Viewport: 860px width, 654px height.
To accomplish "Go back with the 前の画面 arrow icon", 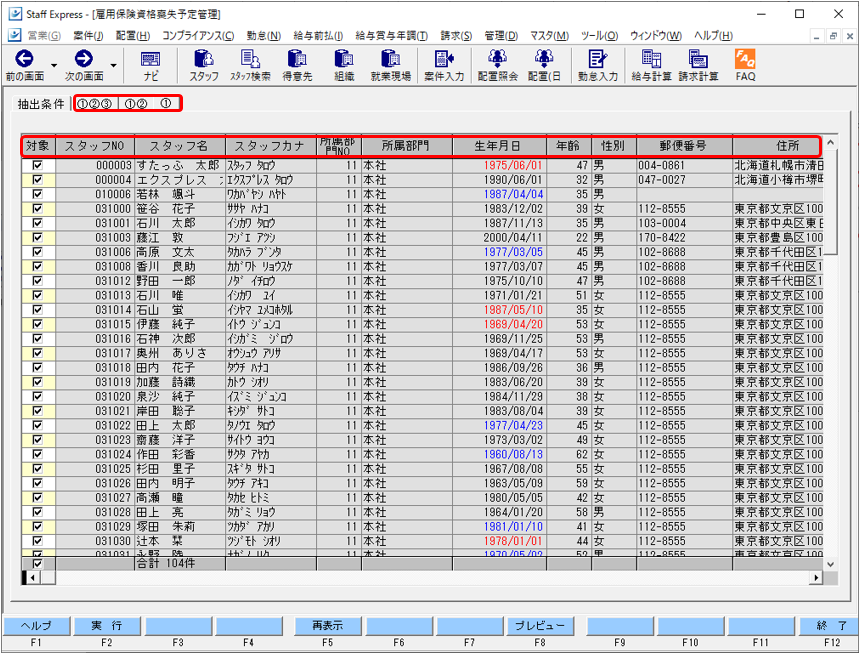I will tap(24, 59).
